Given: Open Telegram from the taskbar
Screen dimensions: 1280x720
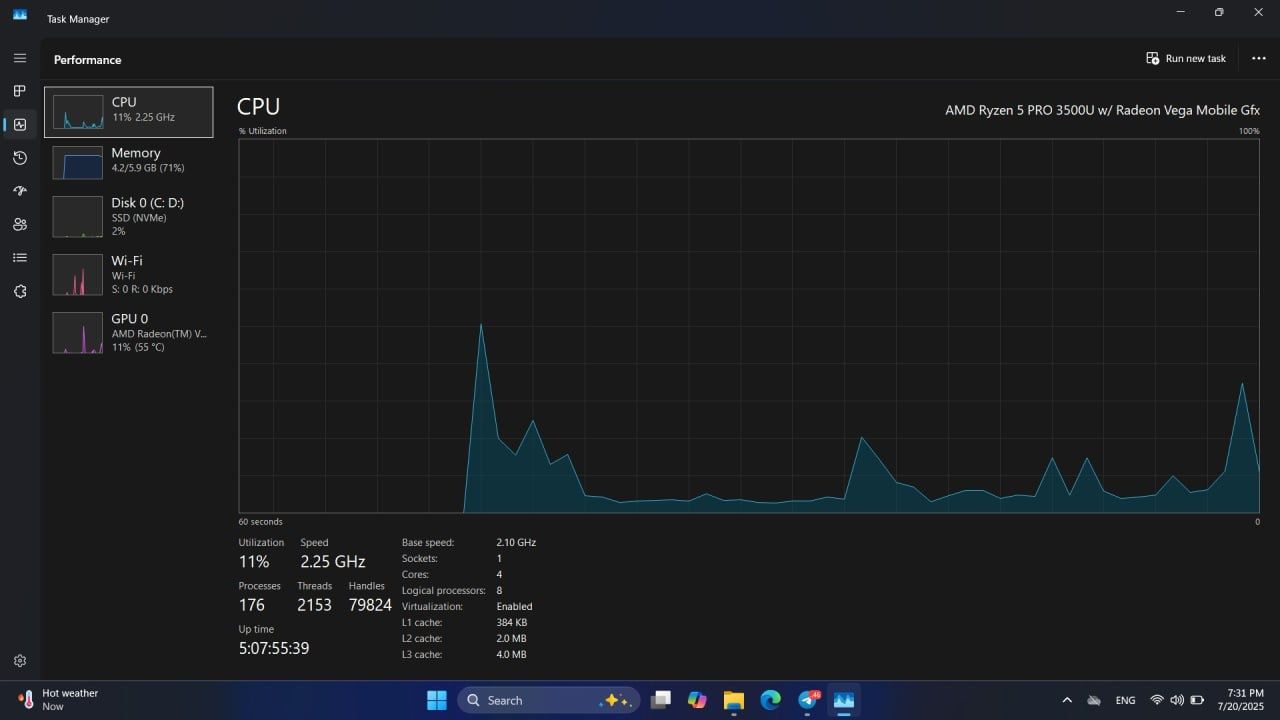Looking at the screenshot, I should click(x=807, y=700).
